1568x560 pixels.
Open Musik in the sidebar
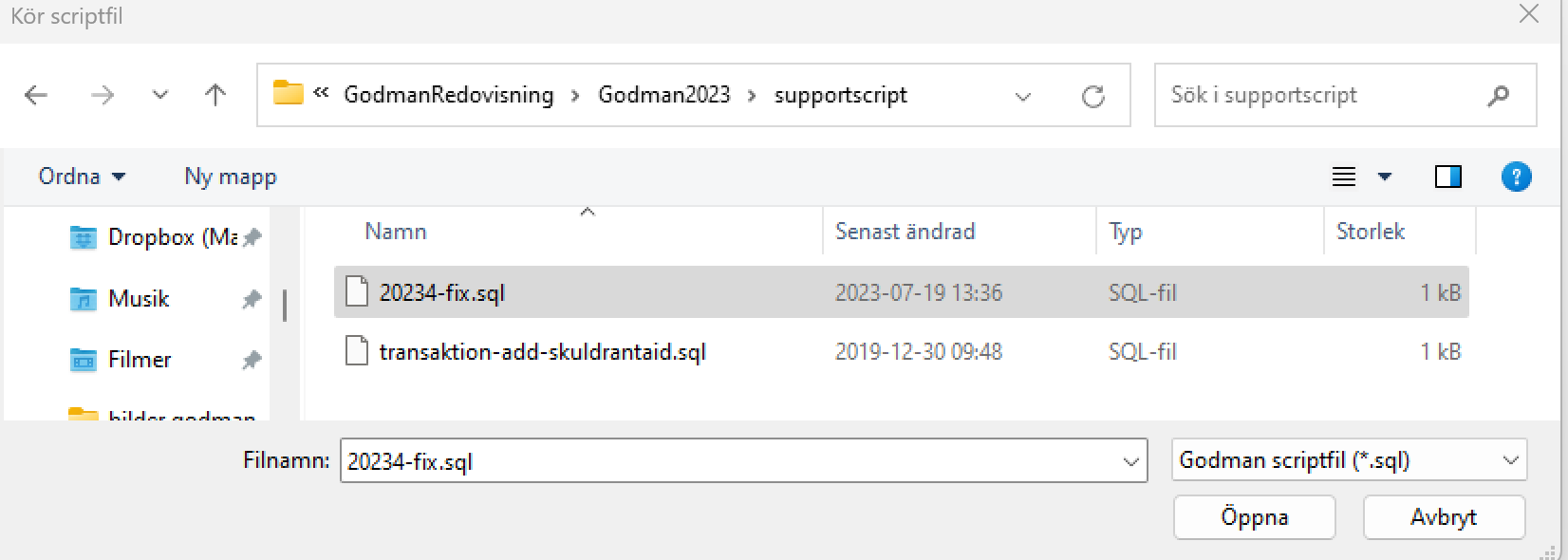(x=139, y=299)
